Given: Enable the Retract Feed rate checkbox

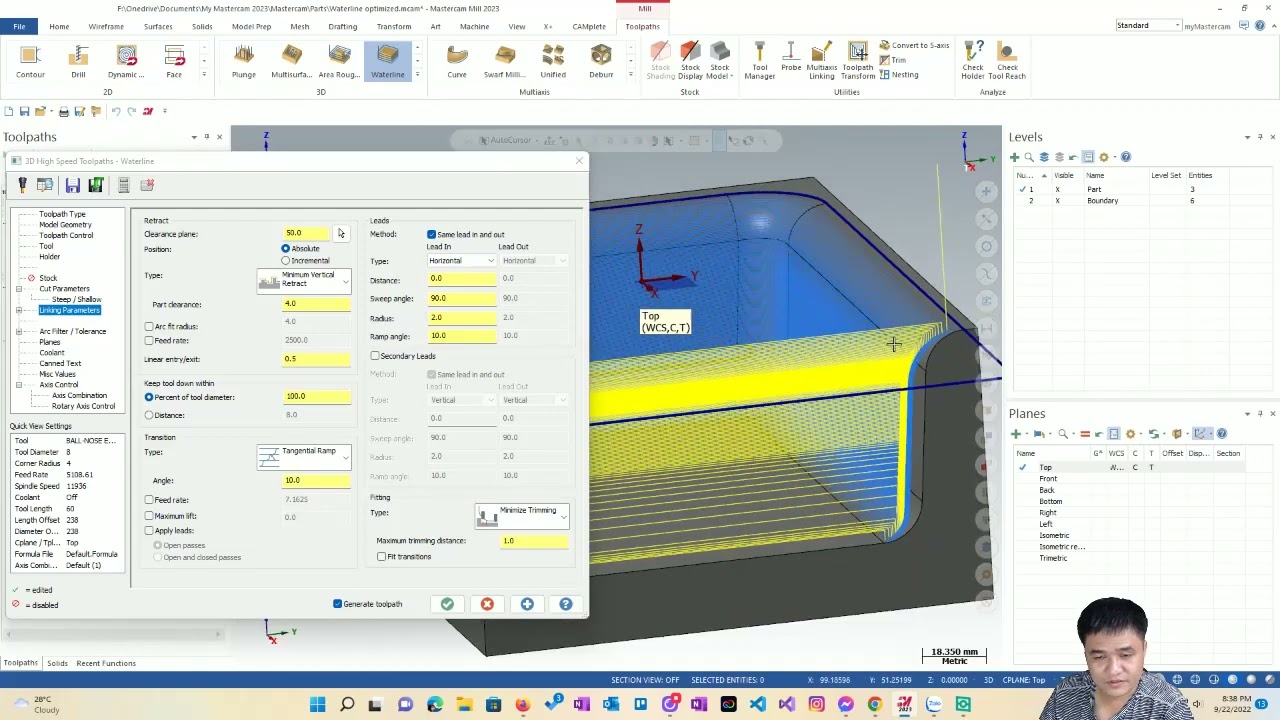Looking at the screenshot, I should (149, 340).
